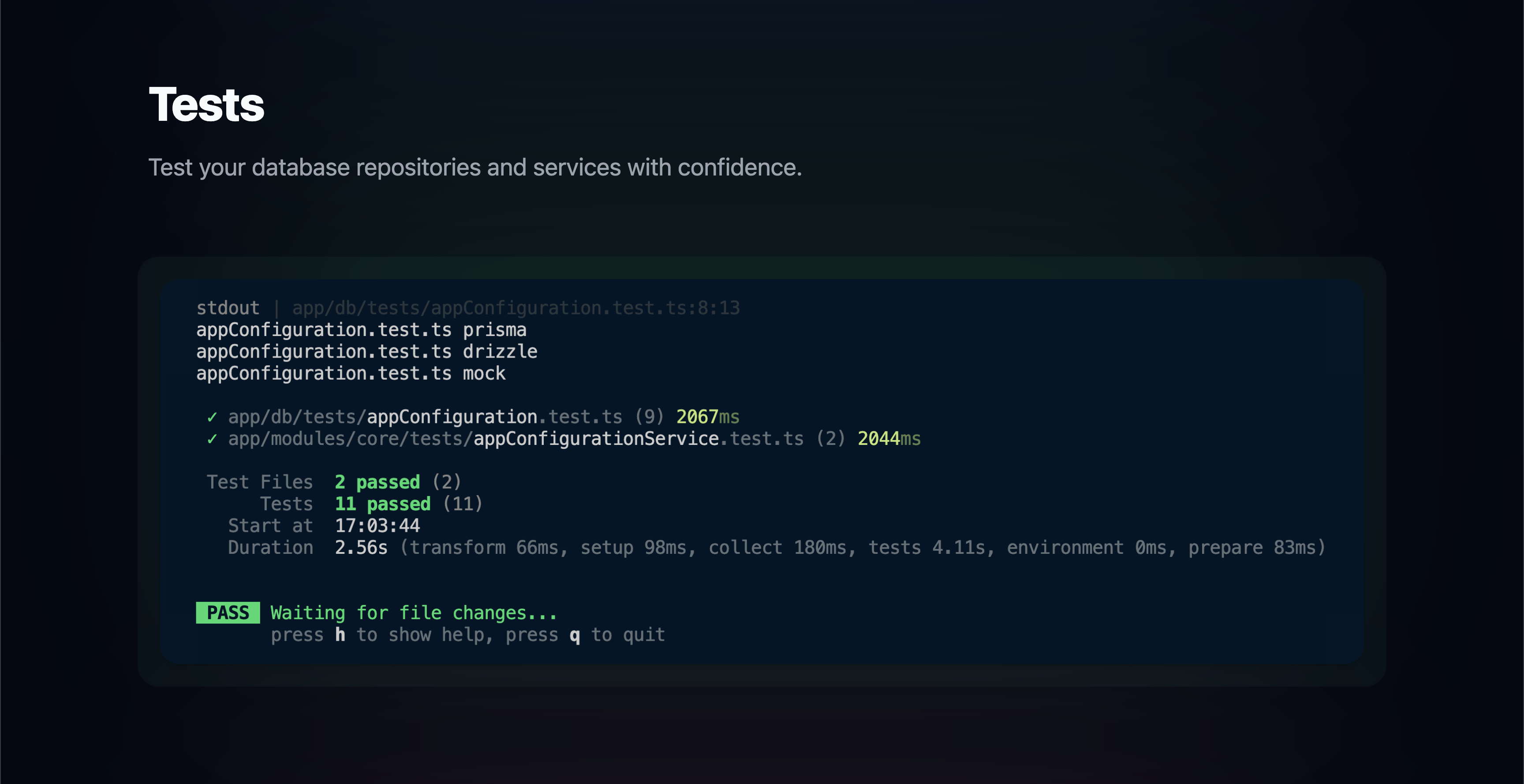This screenshot has width=1524, height=784.
Task: Select the appConfiguration.test.ts prisma line
Action: (x=361, y=329)
